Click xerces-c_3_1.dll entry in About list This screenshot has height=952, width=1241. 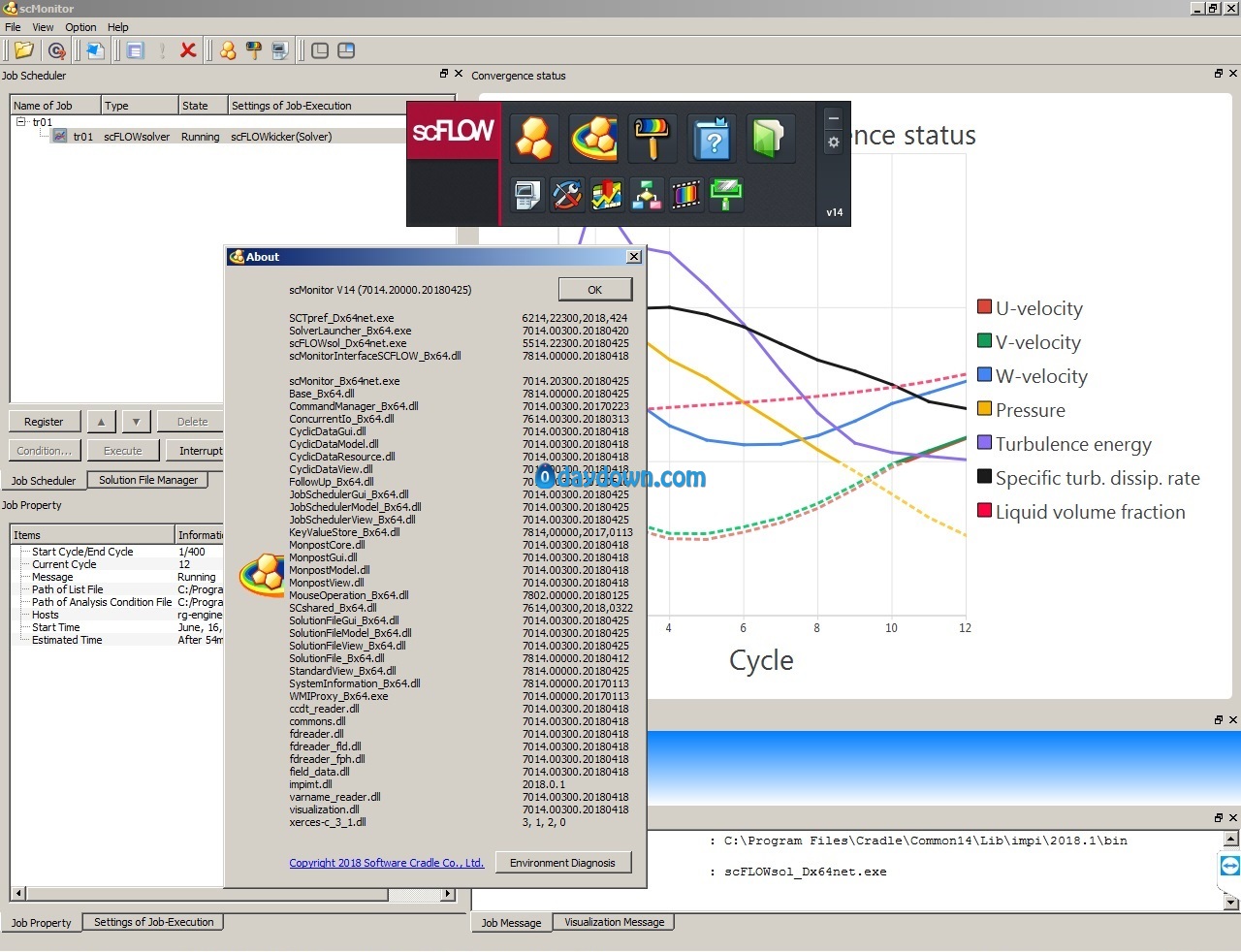[328, 822]
